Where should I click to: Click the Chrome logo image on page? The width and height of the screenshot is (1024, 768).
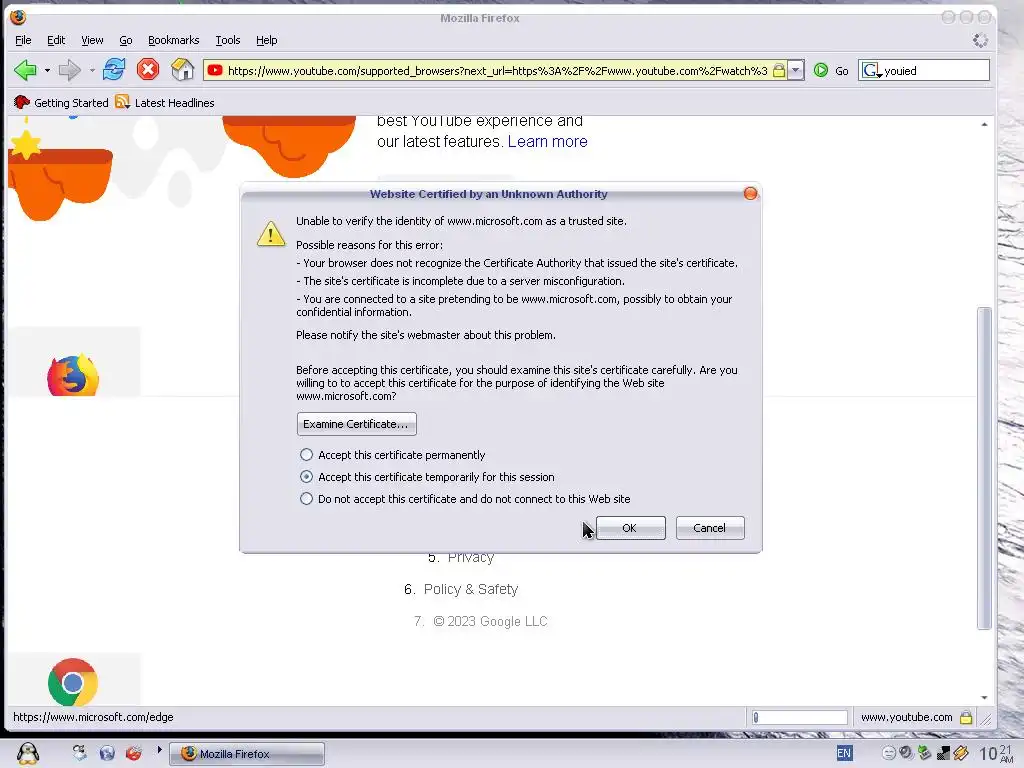pos(72,682)
